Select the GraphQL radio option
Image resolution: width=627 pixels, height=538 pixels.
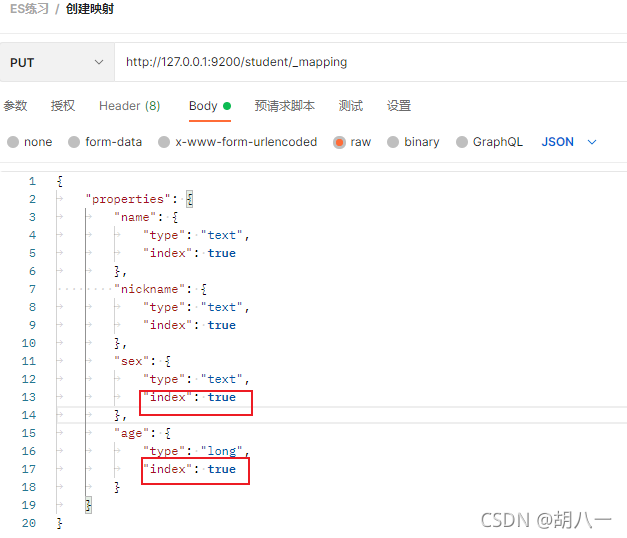[x=462, y=142]
